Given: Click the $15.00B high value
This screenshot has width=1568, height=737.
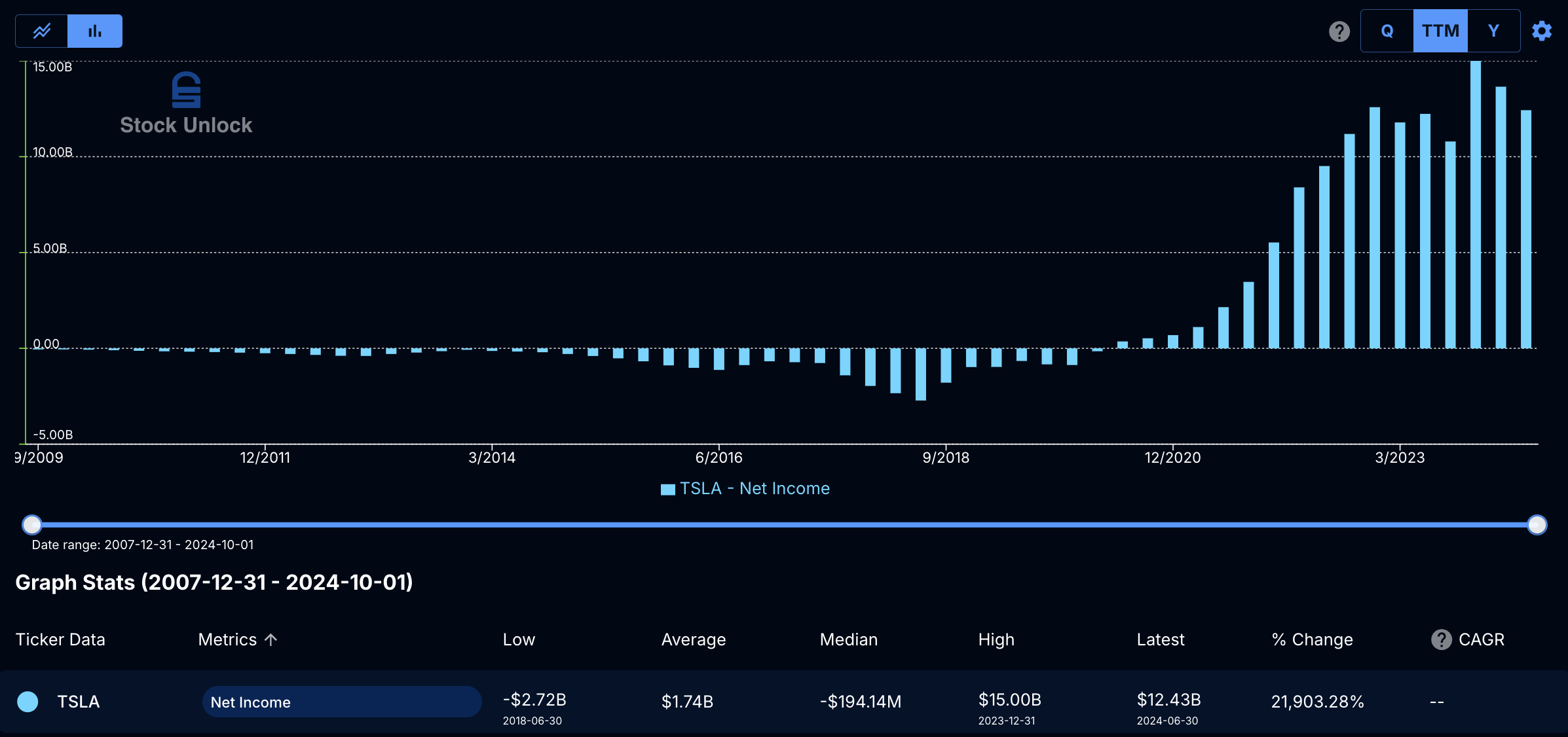Looking at the screenshot, I should pyautogui.click(x=1009, y=700).
